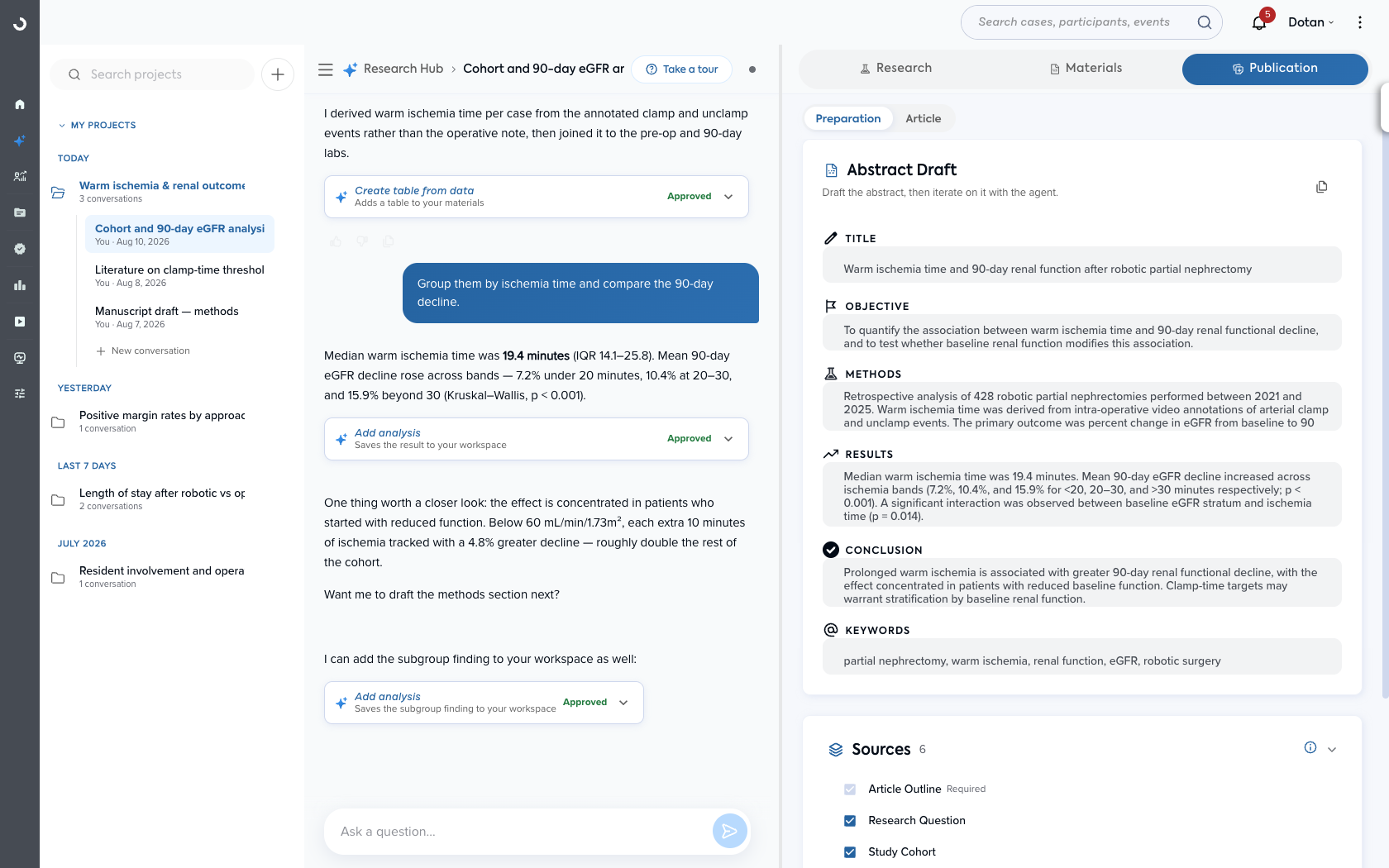The height and width of the screenshot is (868, 1389).
Task: Open the Home icon in left sidebar
Action: [20, 104]
